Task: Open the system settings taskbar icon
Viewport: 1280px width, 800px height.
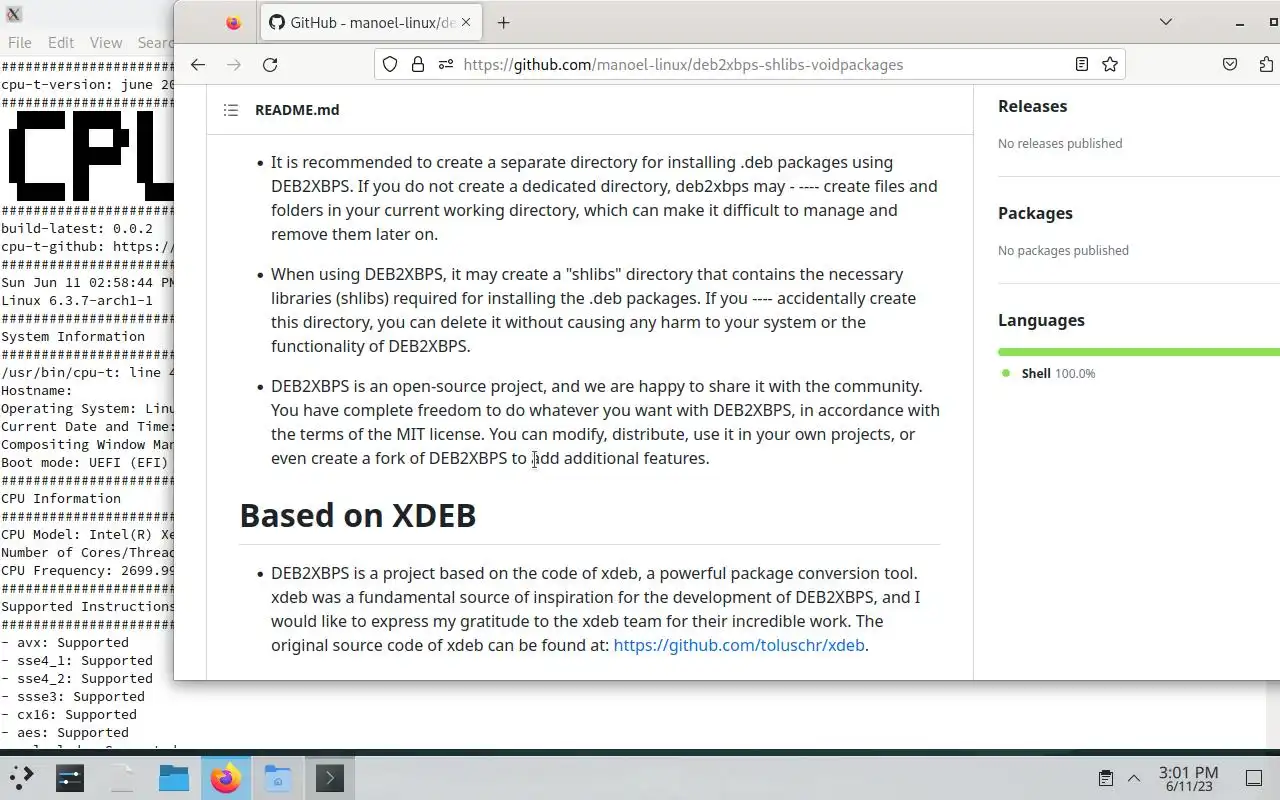Action: pos(70,777)
